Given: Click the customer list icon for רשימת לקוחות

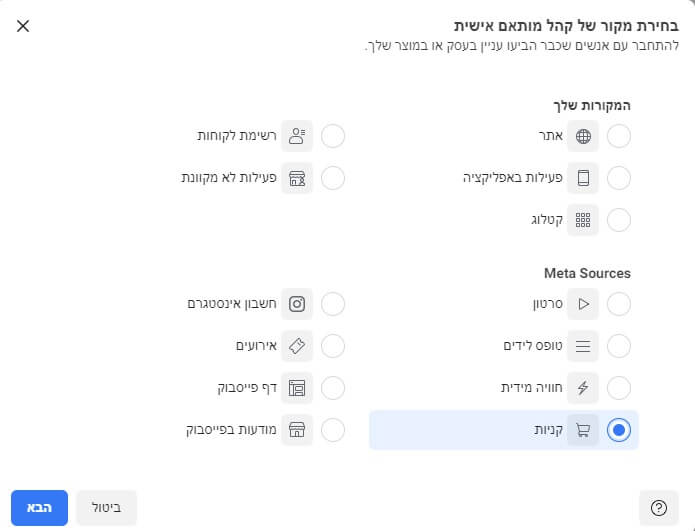Looking at the screenshot, I should [x=297, y=137].
